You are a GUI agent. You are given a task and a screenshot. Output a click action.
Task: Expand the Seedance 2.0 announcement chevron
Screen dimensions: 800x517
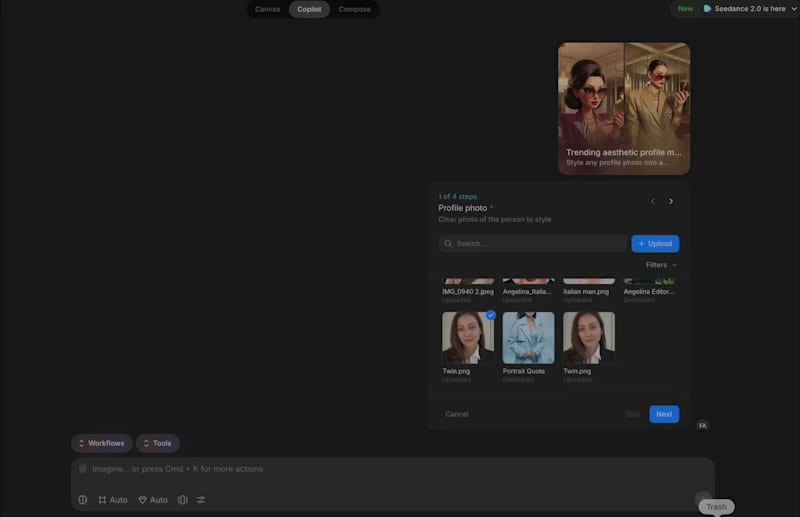pyautogui.click(x=794, y=9)
